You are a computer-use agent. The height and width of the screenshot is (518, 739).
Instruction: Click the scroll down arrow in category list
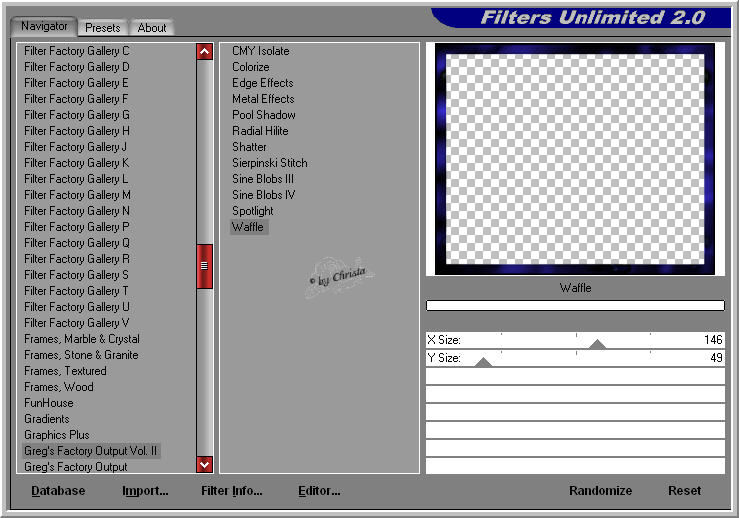(205, 464)
